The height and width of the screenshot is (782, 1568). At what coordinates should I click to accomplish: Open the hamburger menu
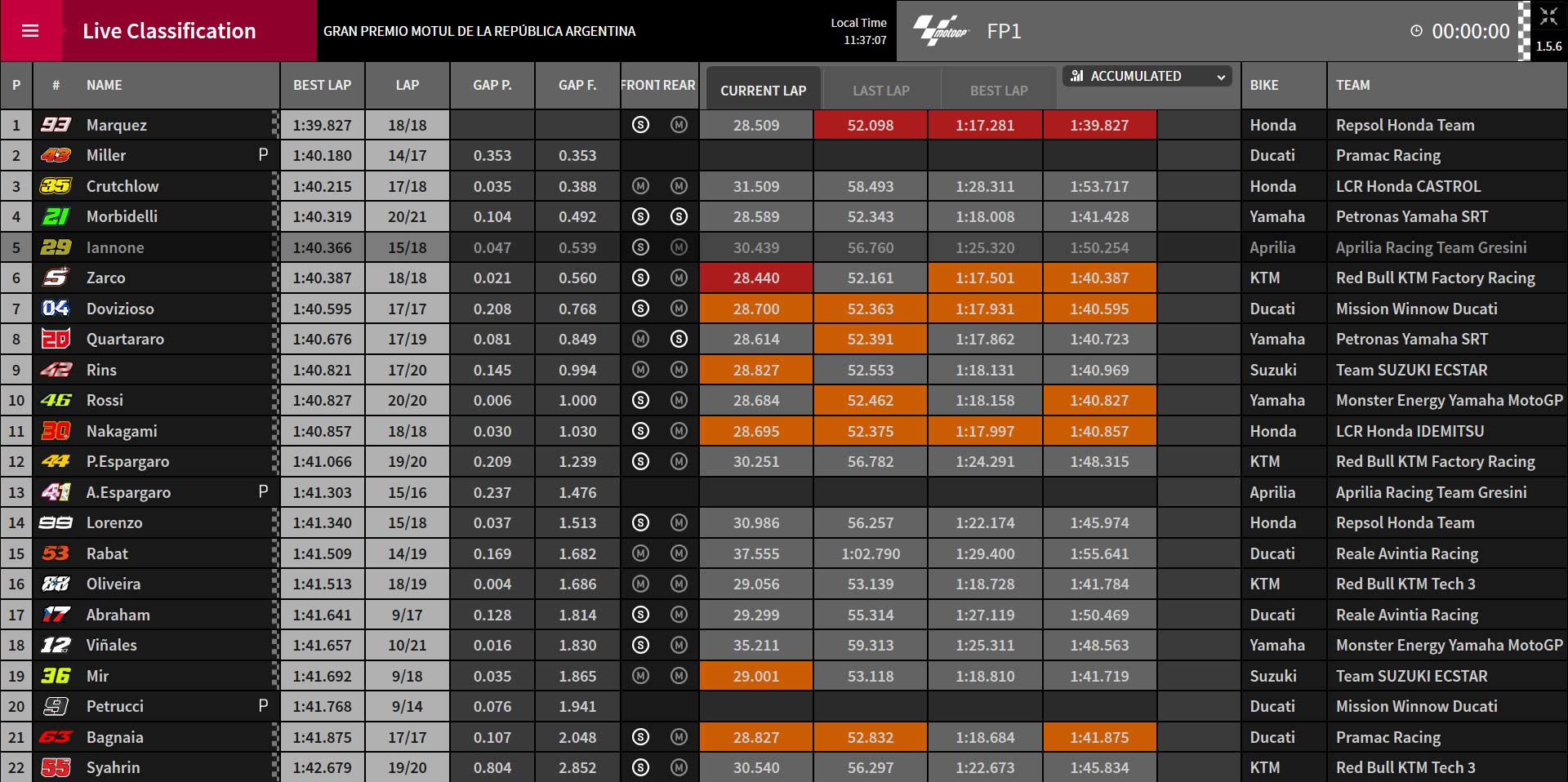[30, 31]
